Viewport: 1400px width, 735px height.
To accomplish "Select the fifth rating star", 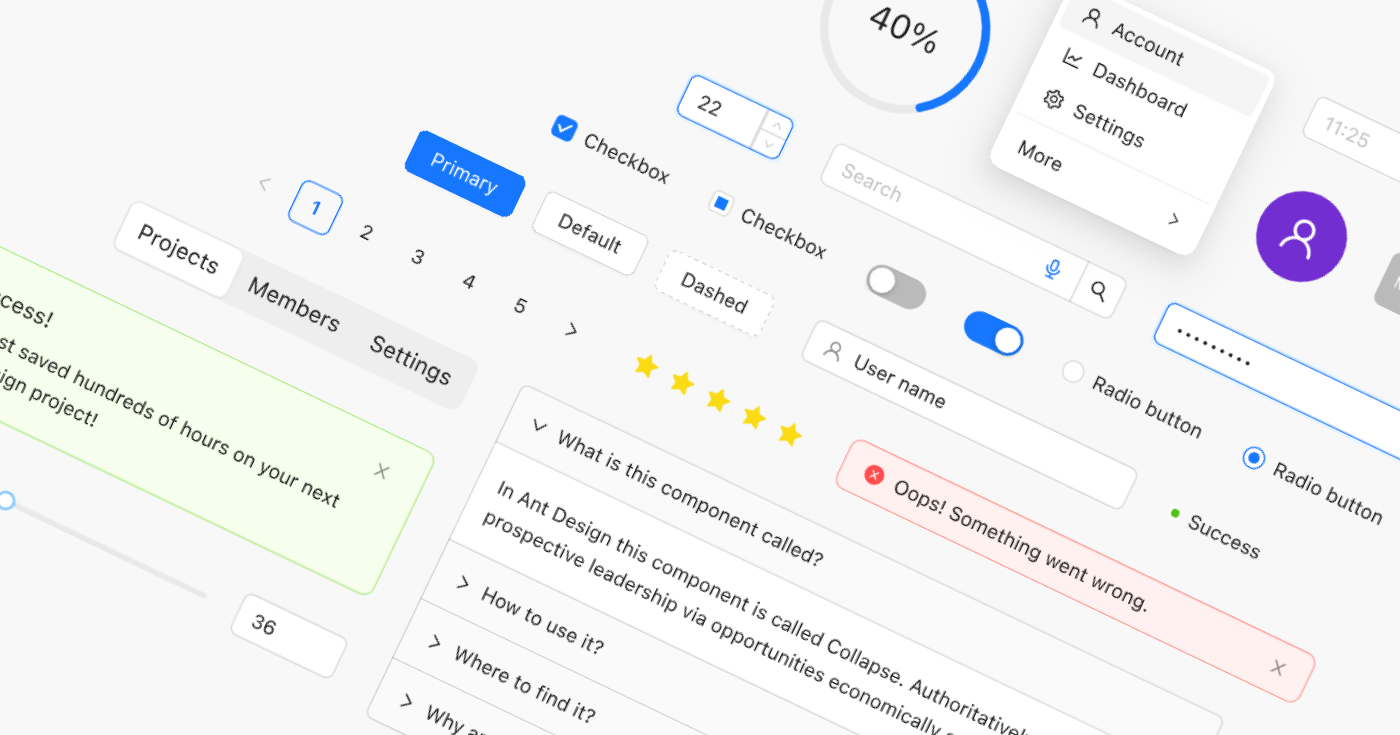I will click(x=790, y=434).
